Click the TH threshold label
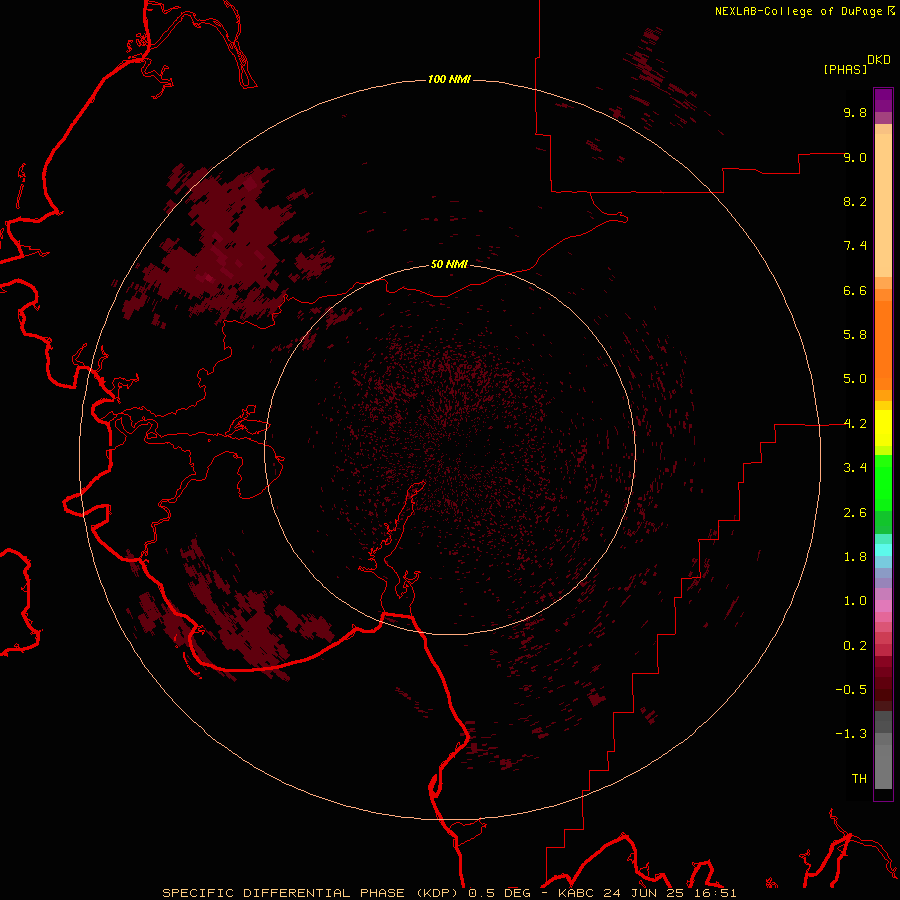Image resolution: width=900 pixels, height=900 pixels. (859, 779)
